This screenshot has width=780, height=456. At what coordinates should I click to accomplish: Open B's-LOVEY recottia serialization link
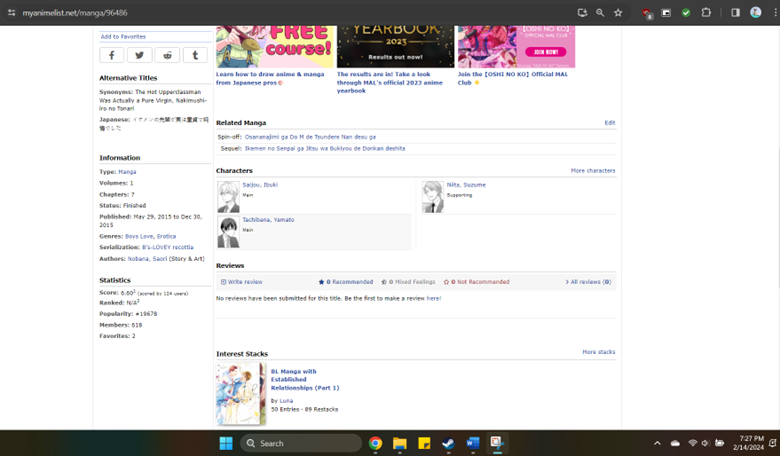[168, 248]
